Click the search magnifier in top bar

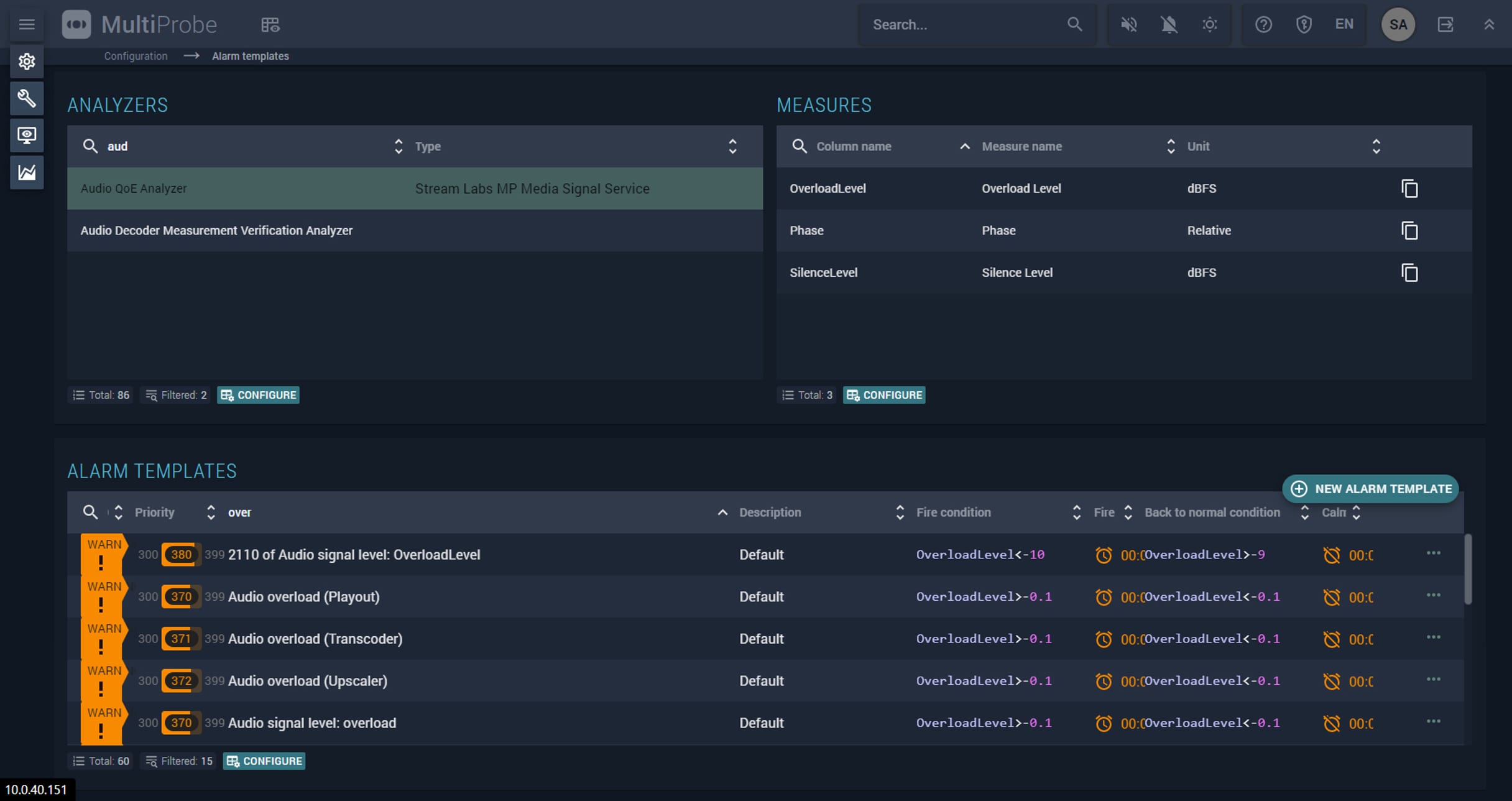coord(1074,24)
